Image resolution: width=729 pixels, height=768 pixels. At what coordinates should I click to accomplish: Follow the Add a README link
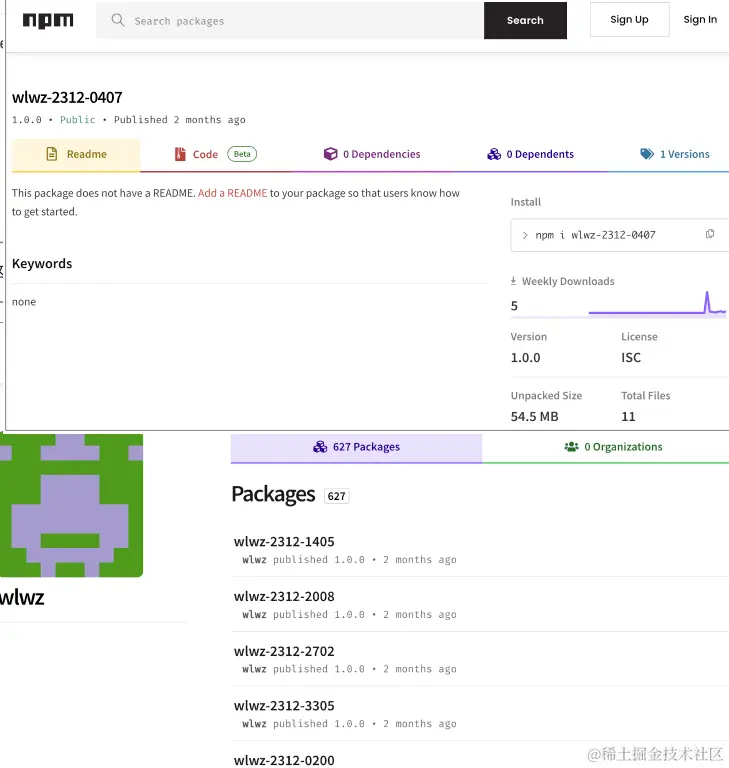point(233,193)
